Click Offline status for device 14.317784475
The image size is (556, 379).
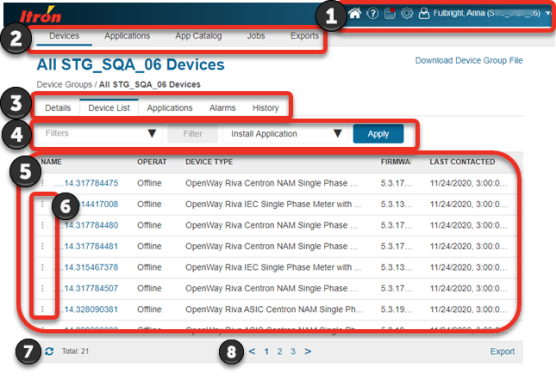(149, 183)
